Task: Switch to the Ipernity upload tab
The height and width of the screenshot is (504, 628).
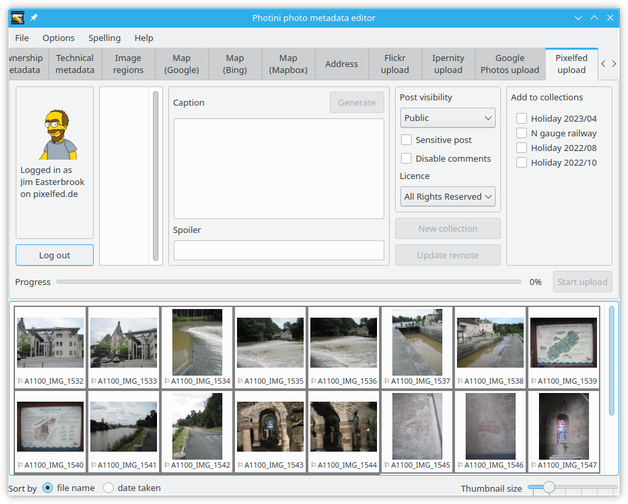Action: point(448,64)
